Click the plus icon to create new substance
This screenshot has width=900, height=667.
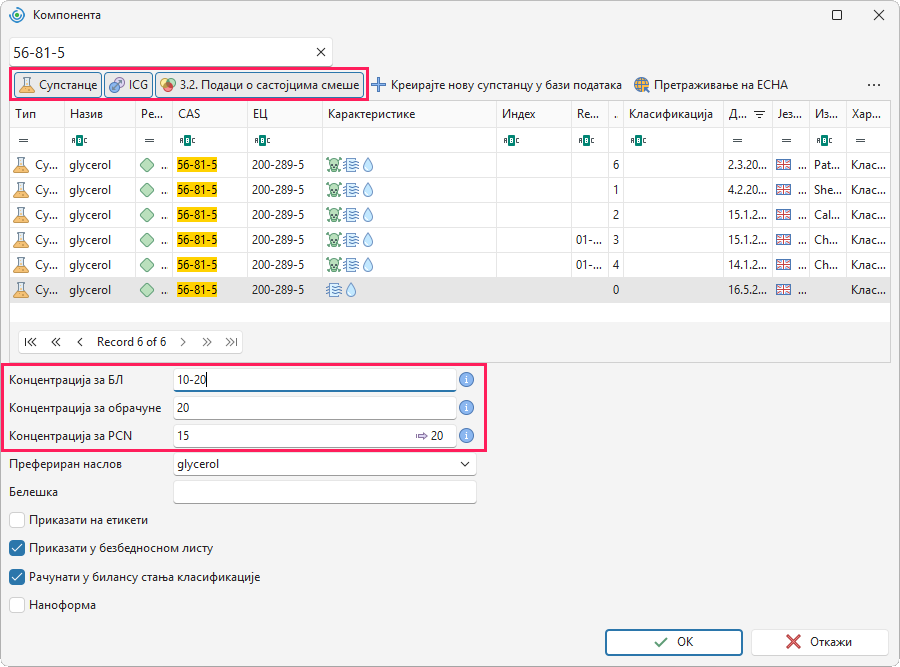click(378, 85)
